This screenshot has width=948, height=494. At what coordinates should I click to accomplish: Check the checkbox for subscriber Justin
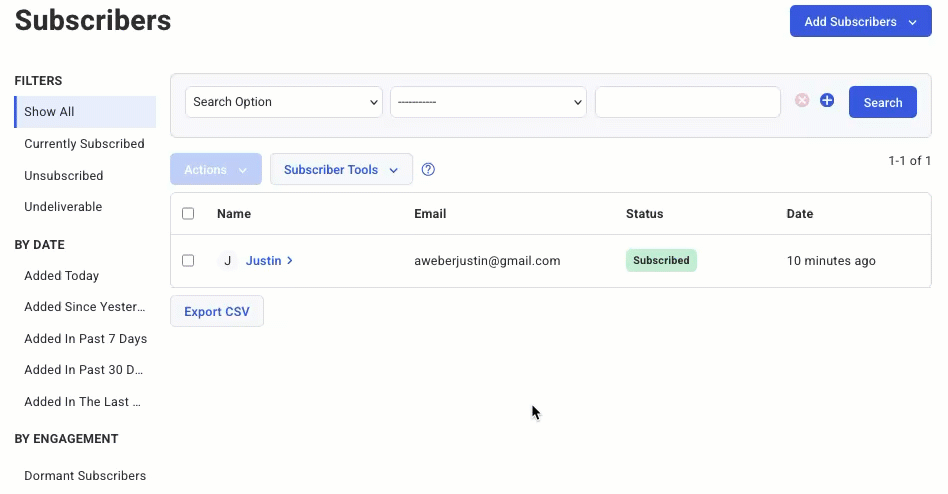(188, 261)
